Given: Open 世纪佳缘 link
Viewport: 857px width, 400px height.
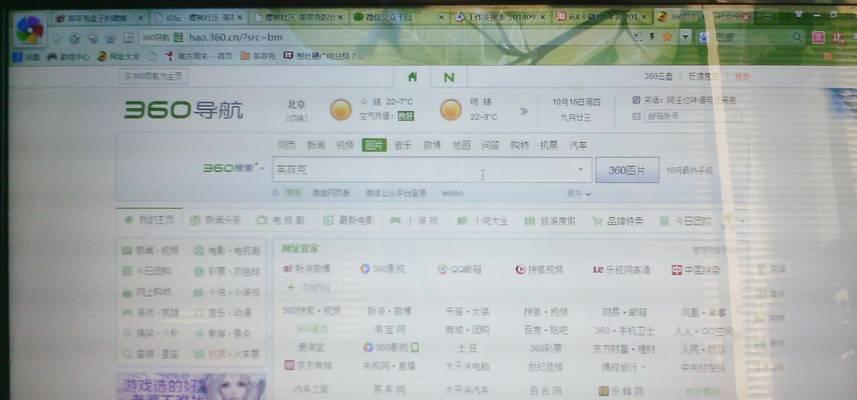Looking at the screenshot, I should point(545,367).
